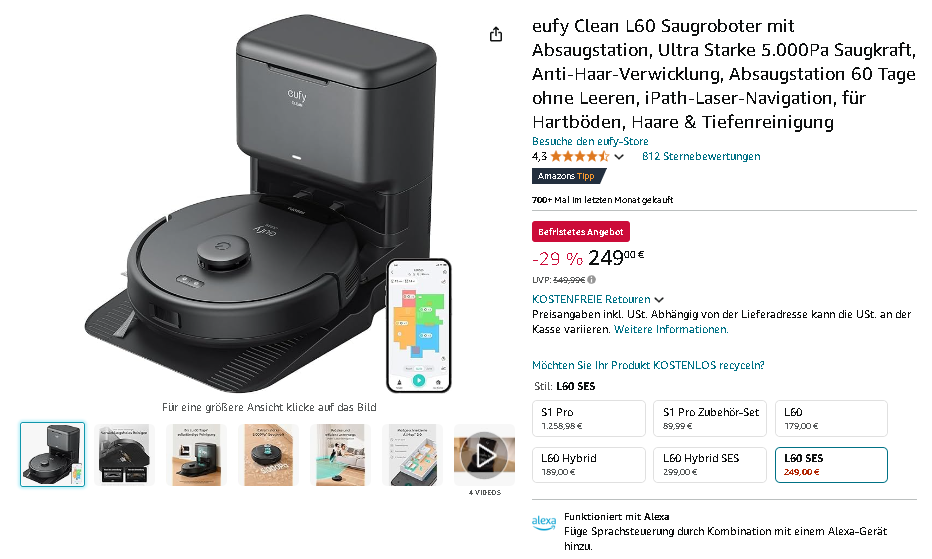Click the KOSTENLOS recyceln link

[x=648, y=365]
